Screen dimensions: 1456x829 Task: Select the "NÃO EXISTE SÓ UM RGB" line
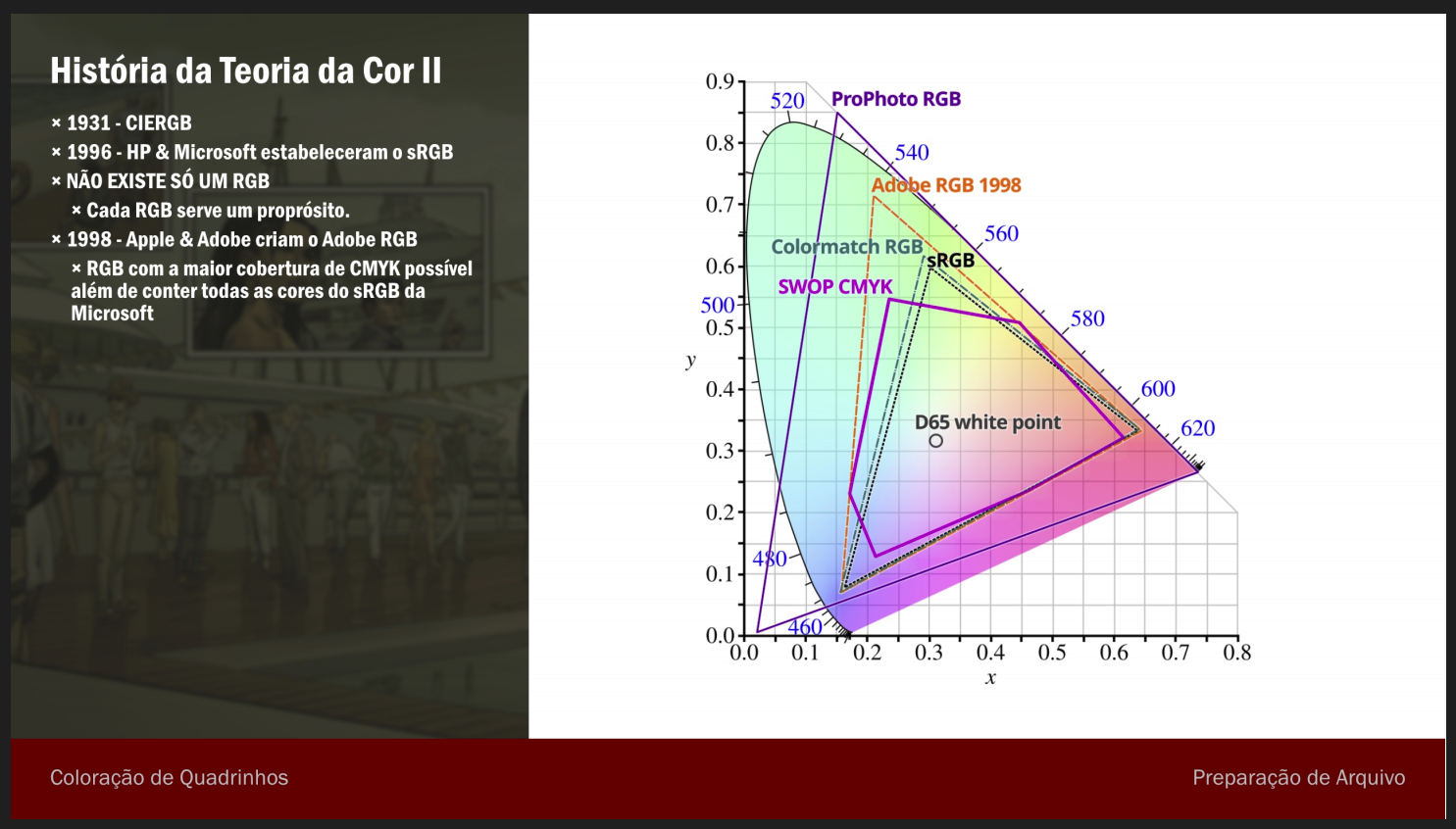[x=167, y=181]
